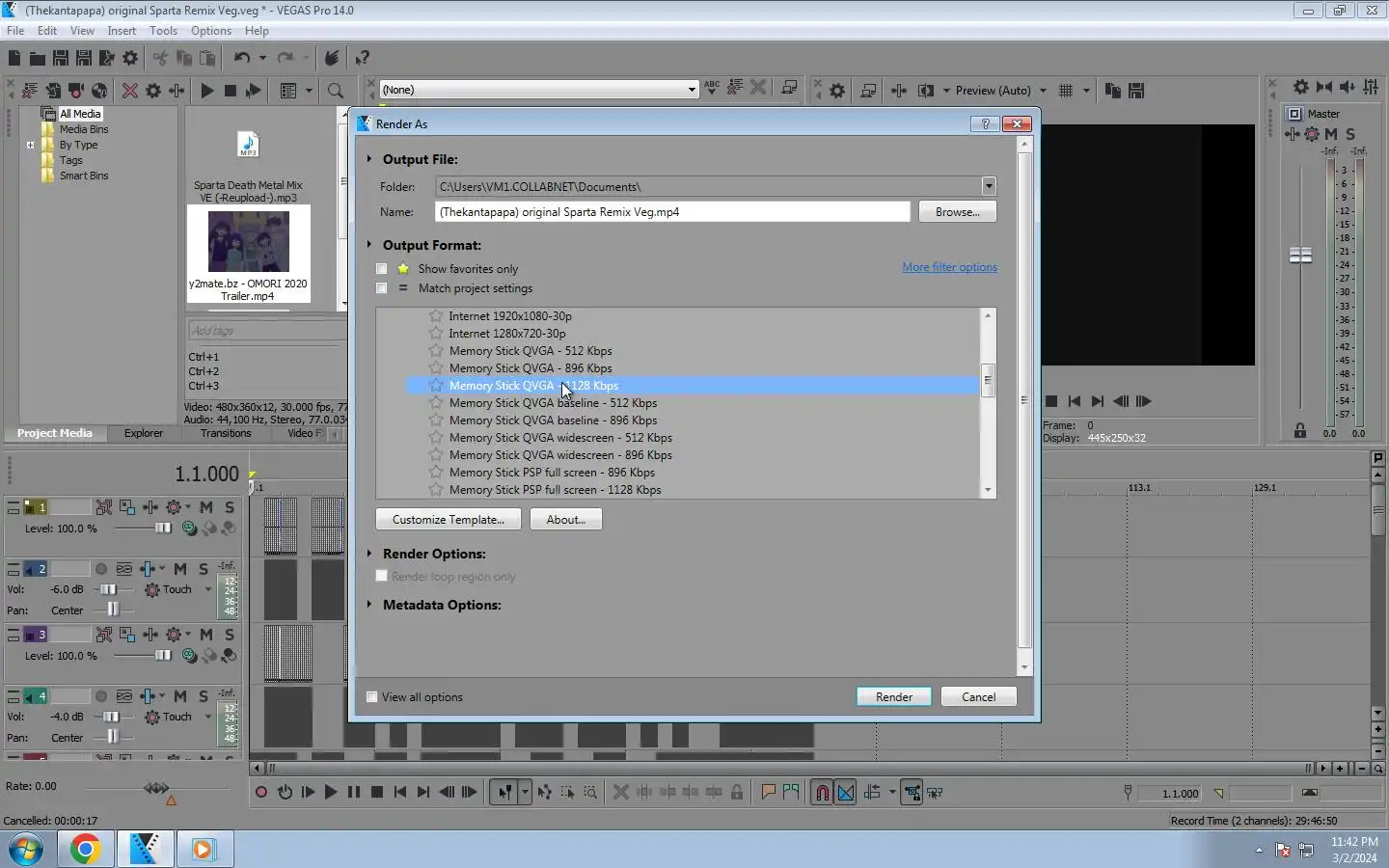
Task: Toggle the Automatic Crossfades icon
Action: 846,793
